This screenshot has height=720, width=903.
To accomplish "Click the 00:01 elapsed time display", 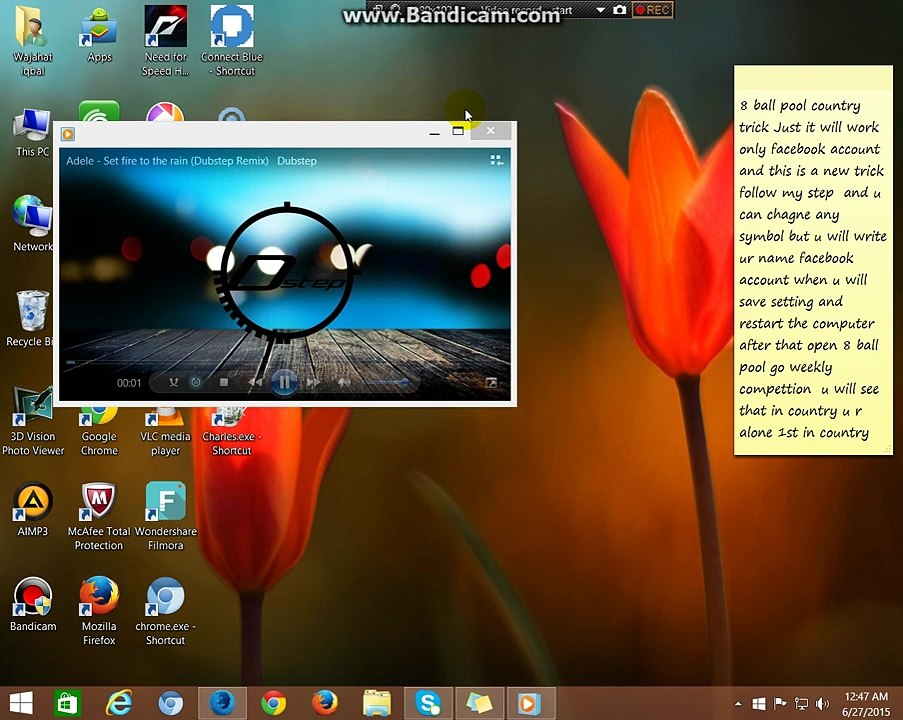I will pyautogui.click(x=129, y=383).
